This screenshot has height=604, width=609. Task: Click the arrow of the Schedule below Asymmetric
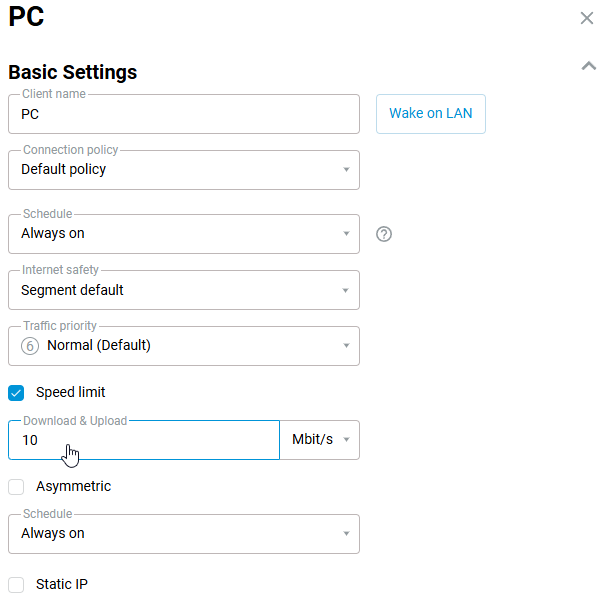pos(346,534)
